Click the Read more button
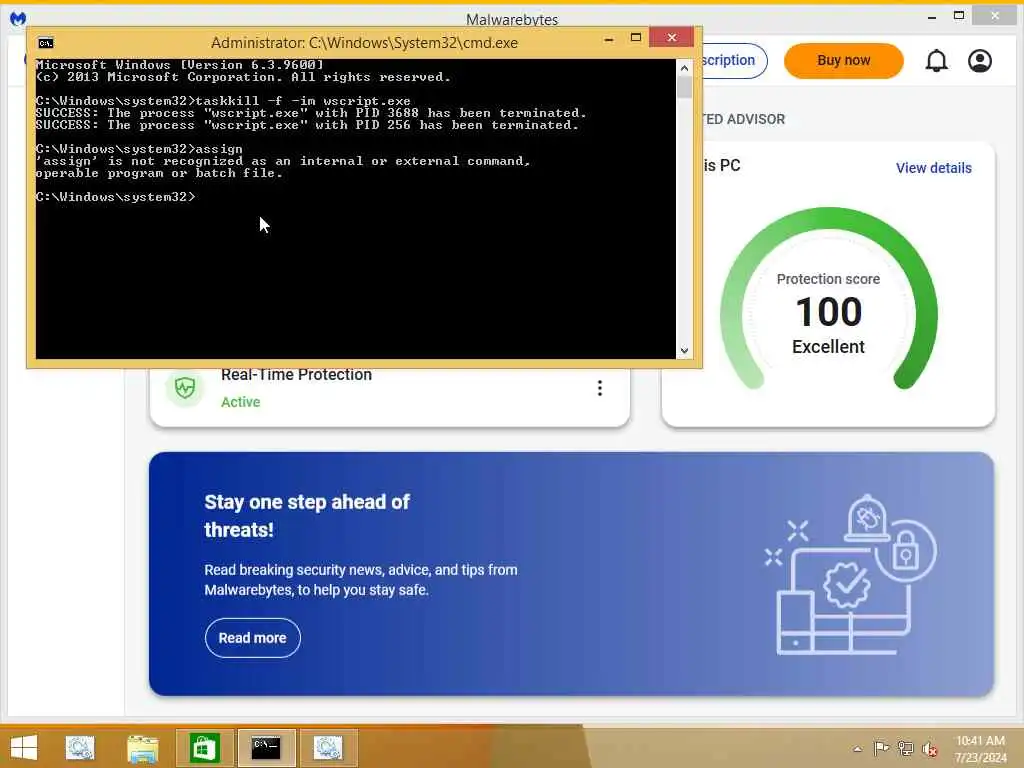Image resolution: width=1024 pixels, height=768 pixels. coord(253,637)
